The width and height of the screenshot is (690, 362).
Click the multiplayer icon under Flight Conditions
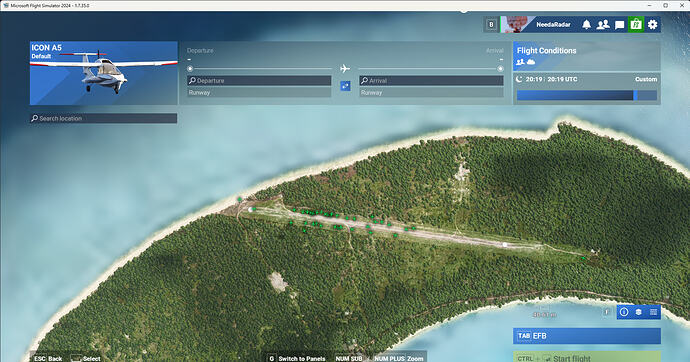coord(520,62)
